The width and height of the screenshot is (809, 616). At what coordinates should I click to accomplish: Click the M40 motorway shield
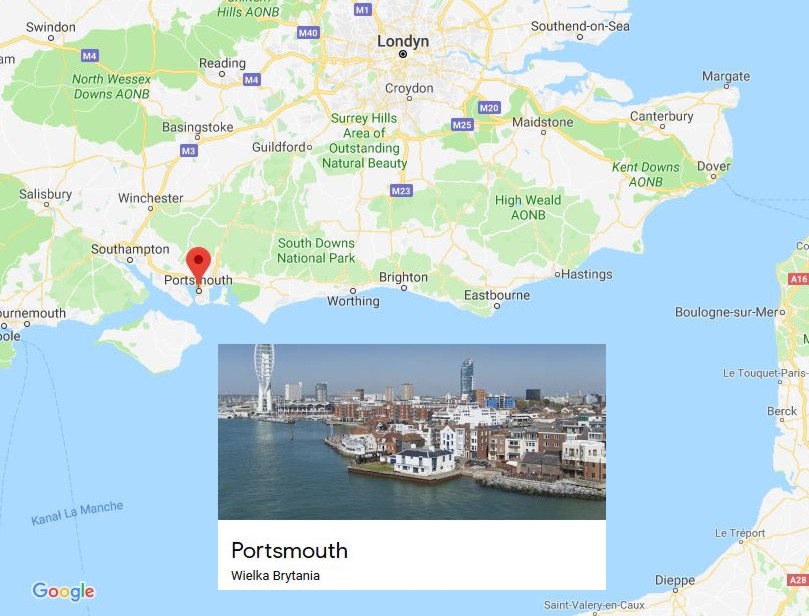(x=309, y=33)
